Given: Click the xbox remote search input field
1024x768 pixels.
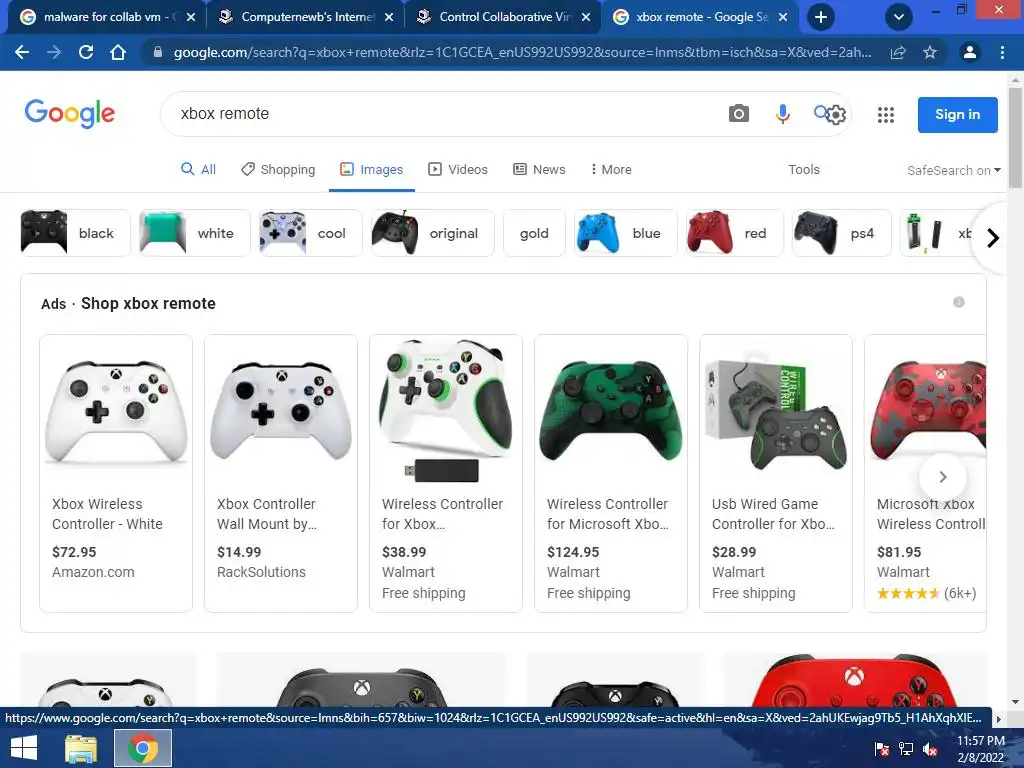Looking at the screenshot, I should pos(444,114).
